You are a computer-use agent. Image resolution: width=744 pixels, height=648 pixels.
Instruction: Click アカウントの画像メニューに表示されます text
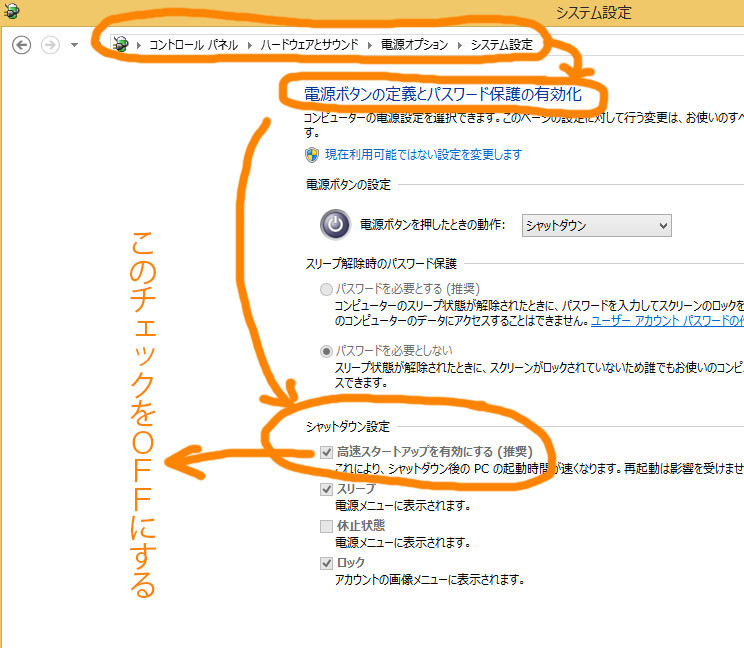tap(429, 579)
